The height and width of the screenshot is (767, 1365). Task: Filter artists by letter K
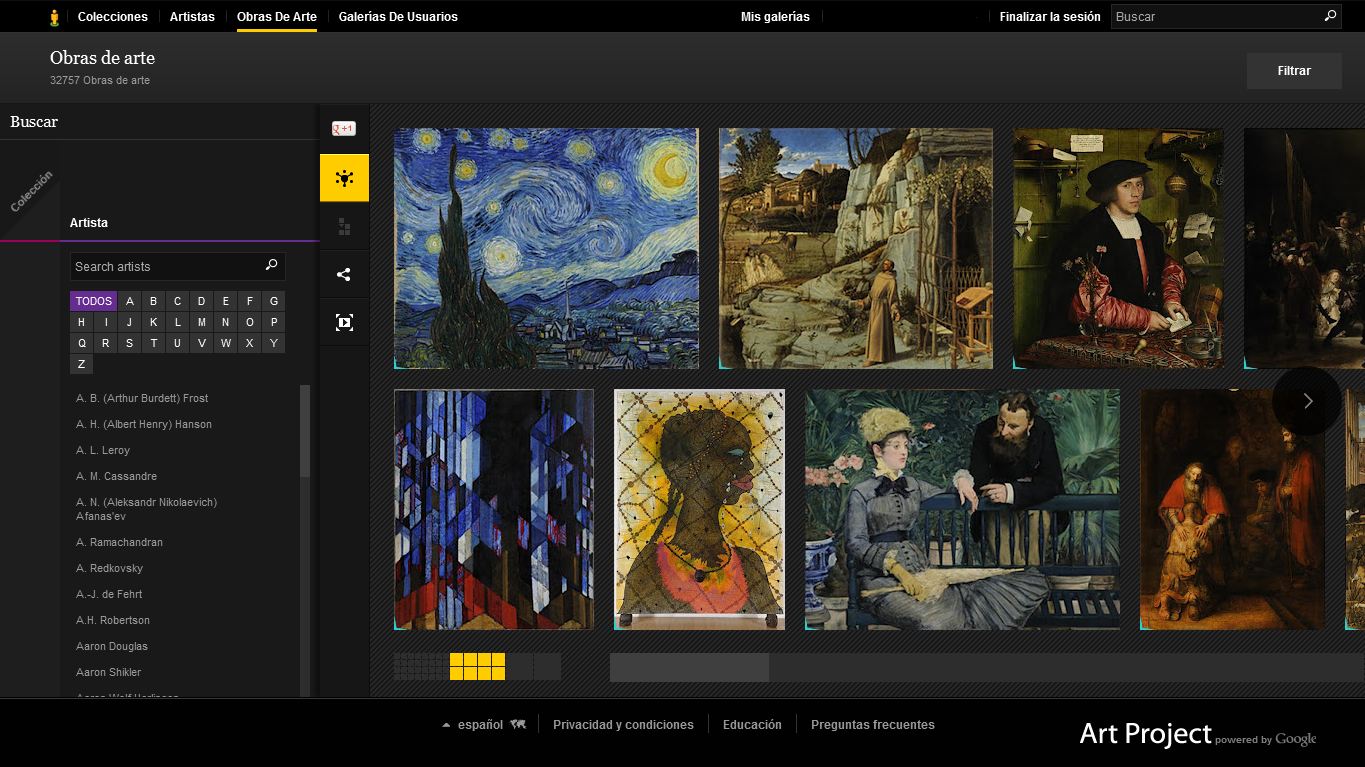[154, 322]
